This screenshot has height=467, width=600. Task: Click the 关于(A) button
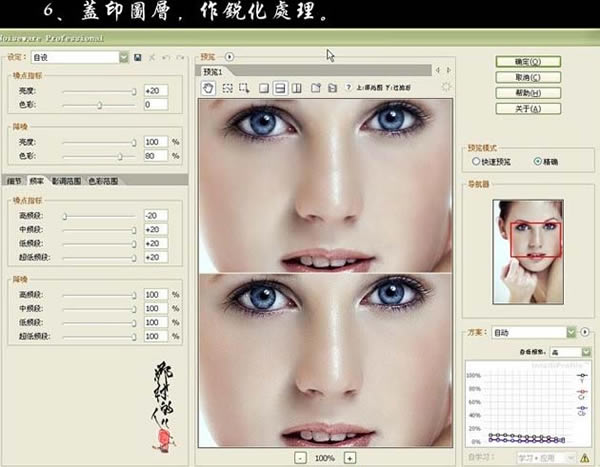528,109
